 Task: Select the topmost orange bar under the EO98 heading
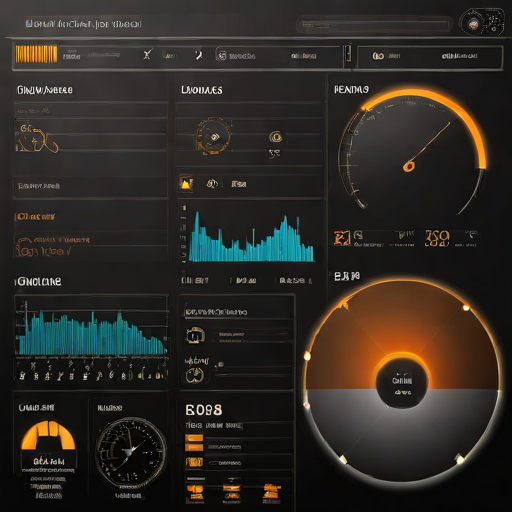point(194,438)
